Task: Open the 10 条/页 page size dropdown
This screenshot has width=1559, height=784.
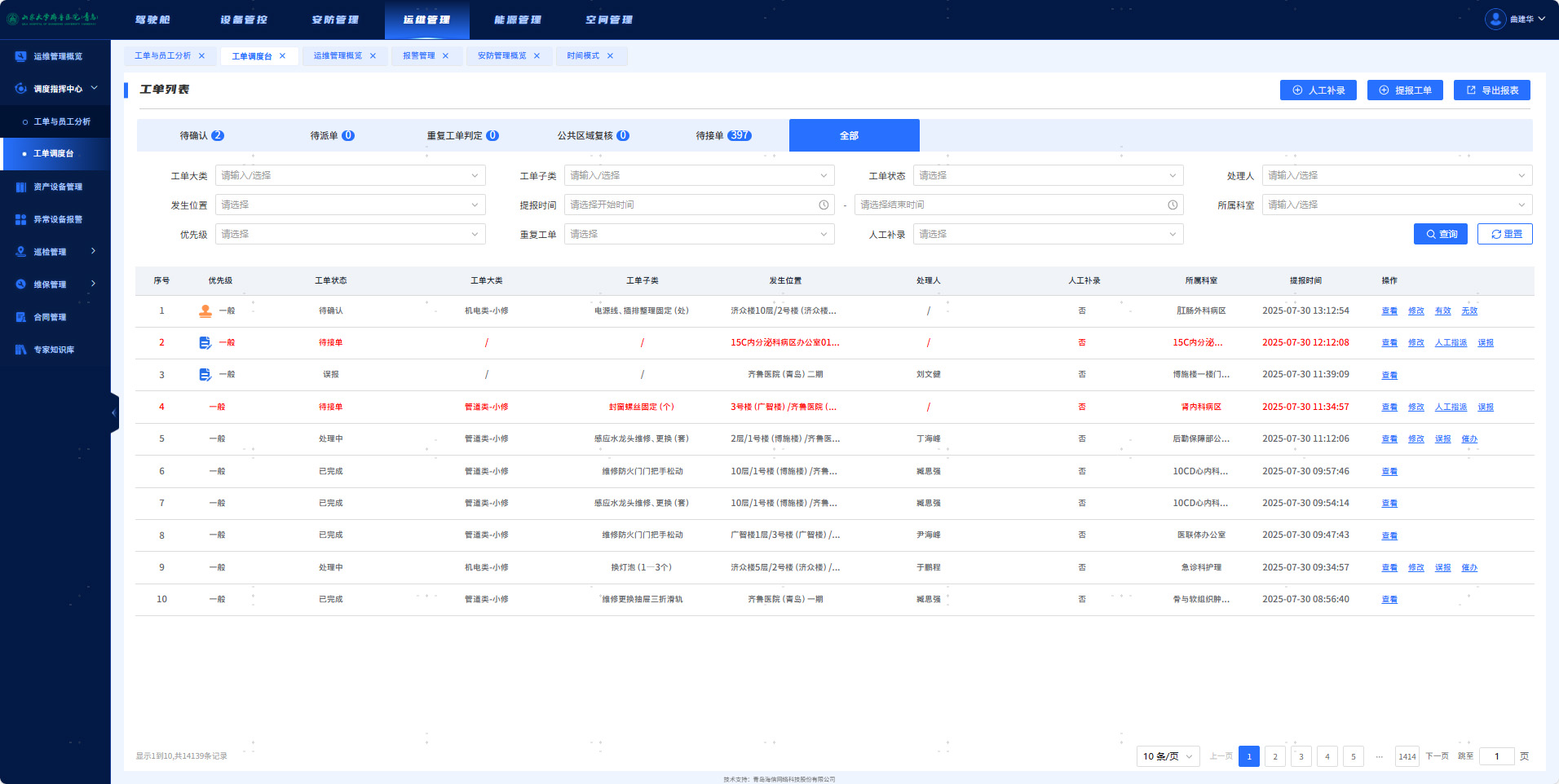Action: coord(1168,756)
